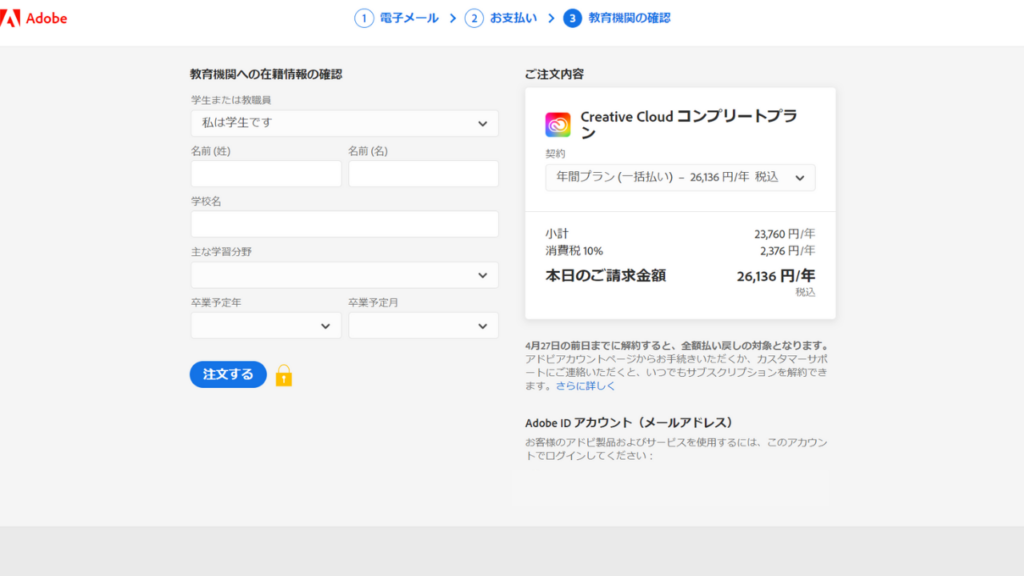Open the 主な学習分野 dropdown
Screen dimensions: 1024x576
tap(345, 275)
